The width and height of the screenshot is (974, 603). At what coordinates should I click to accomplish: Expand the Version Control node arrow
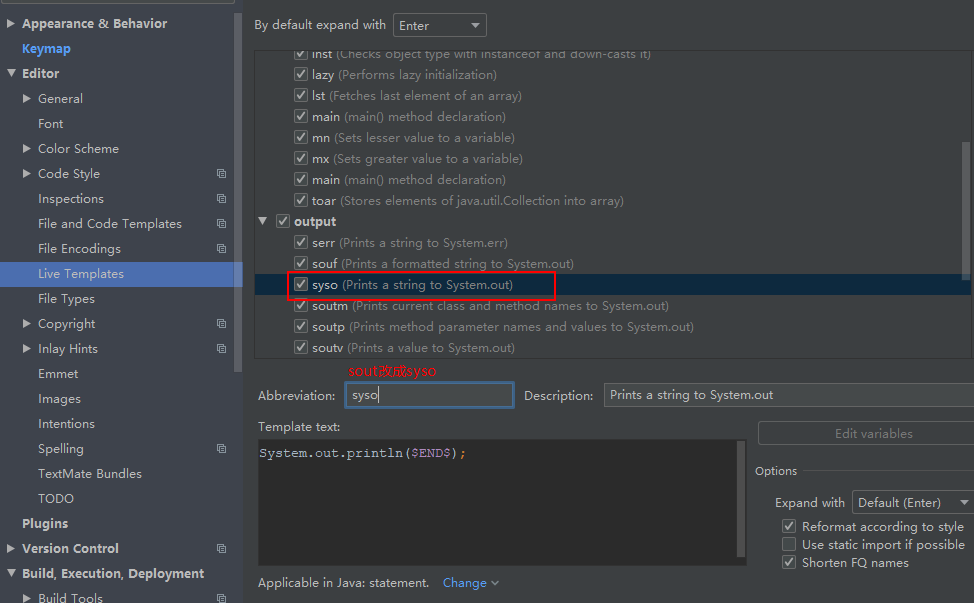[11, 548]
